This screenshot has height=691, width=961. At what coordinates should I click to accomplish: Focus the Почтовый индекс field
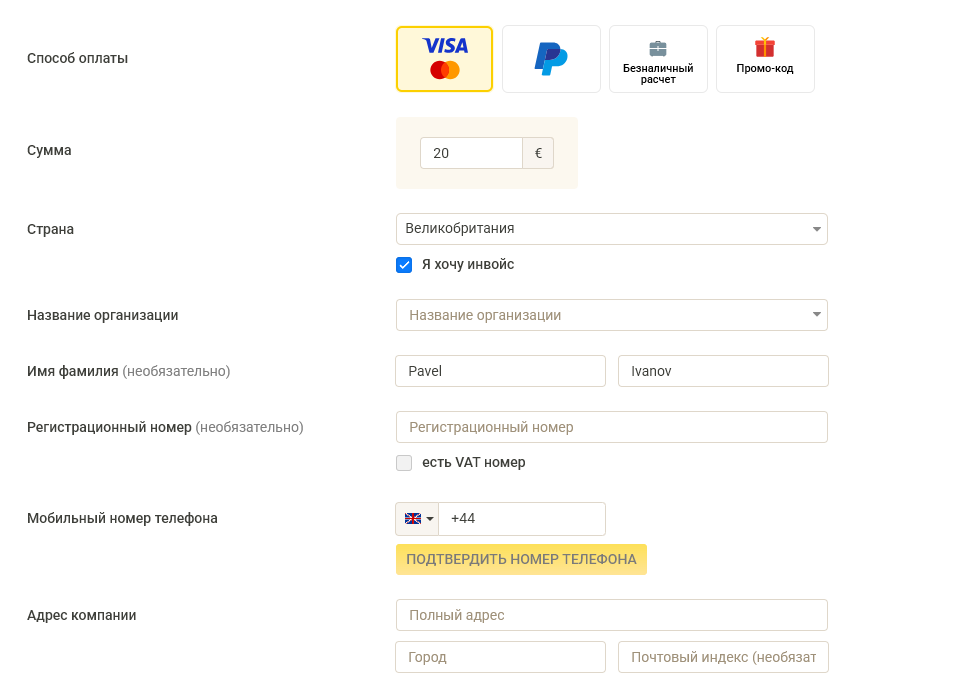pyautogui.click(x=723, y=657)
